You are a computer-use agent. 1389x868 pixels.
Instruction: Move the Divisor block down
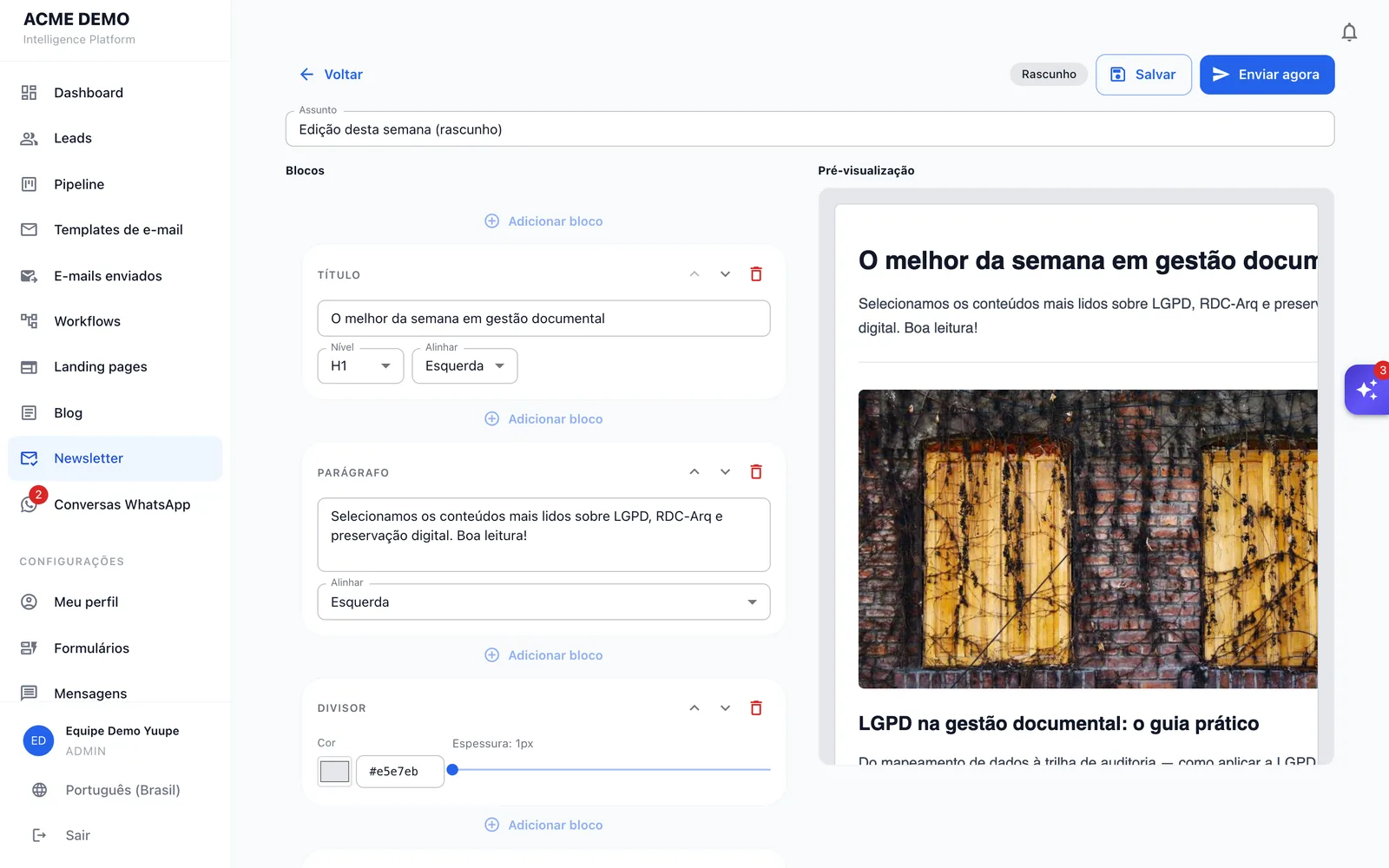(x=725, y=708)
